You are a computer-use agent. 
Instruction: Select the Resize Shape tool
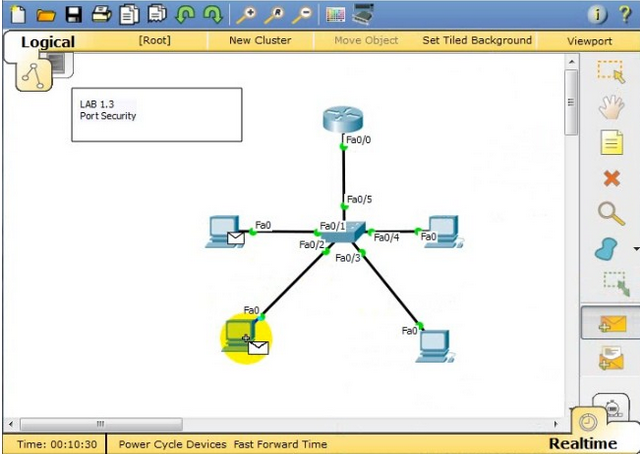(x=617, y=283)
